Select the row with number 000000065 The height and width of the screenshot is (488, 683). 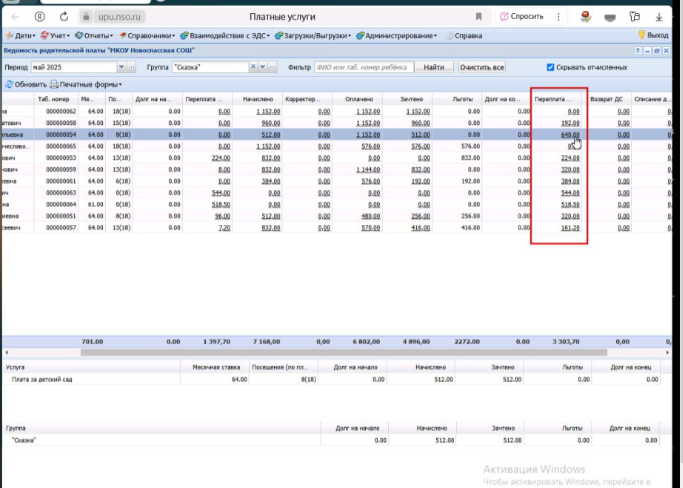336,146
